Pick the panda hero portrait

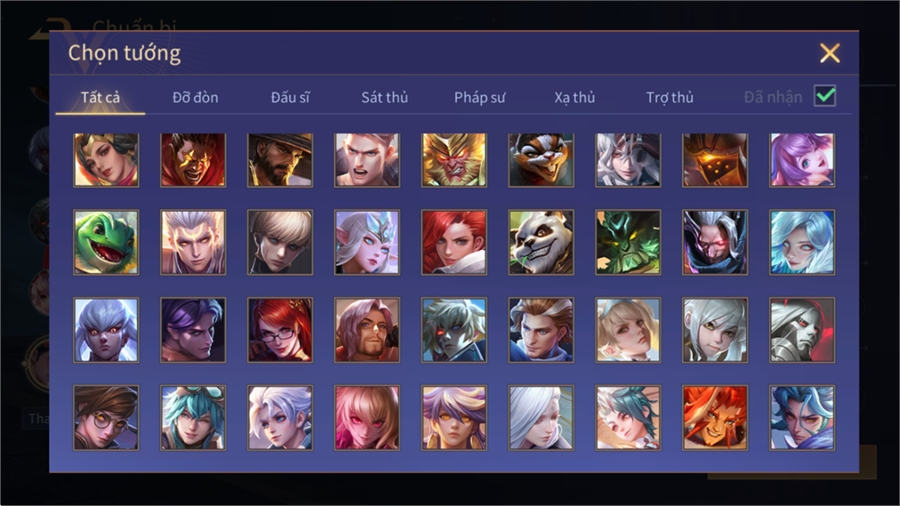coord(541,242)
